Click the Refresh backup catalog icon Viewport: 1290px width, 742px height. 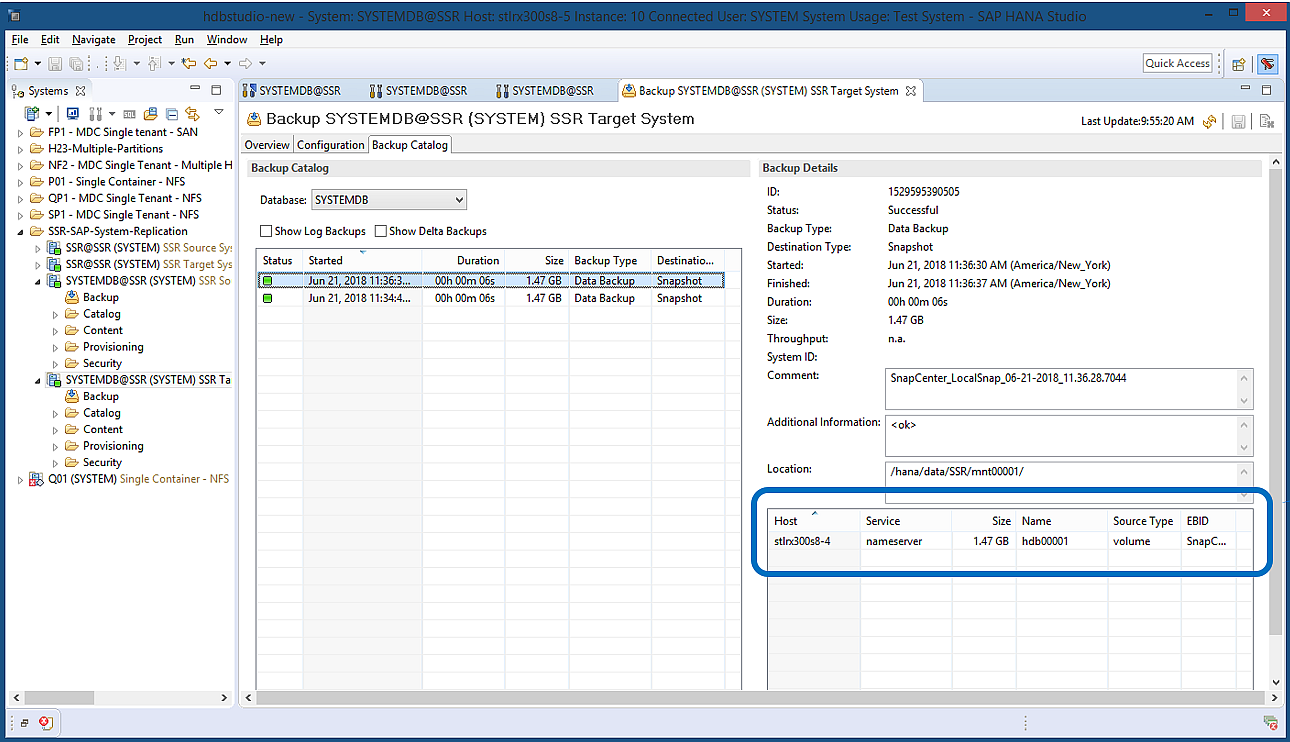pyautogui.click(x=1210, y=121)
